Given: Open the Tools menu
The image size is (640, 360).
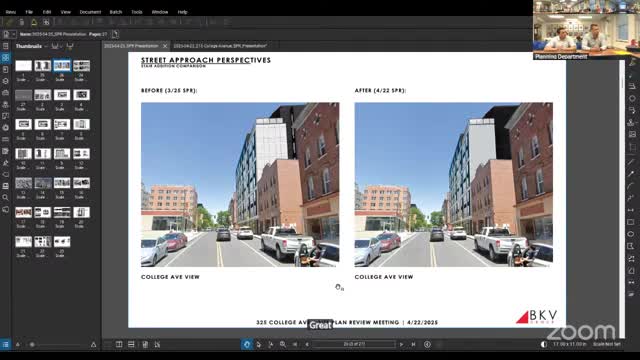Looking at the screenshot, I should (x=137, y=12).
